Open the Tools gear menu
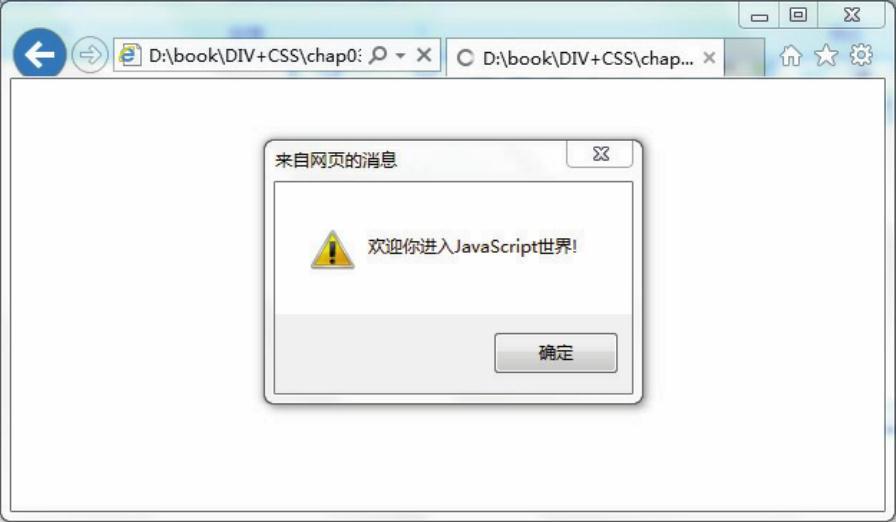The height and width of the screenshot is (522, 896). coord(861,55)
